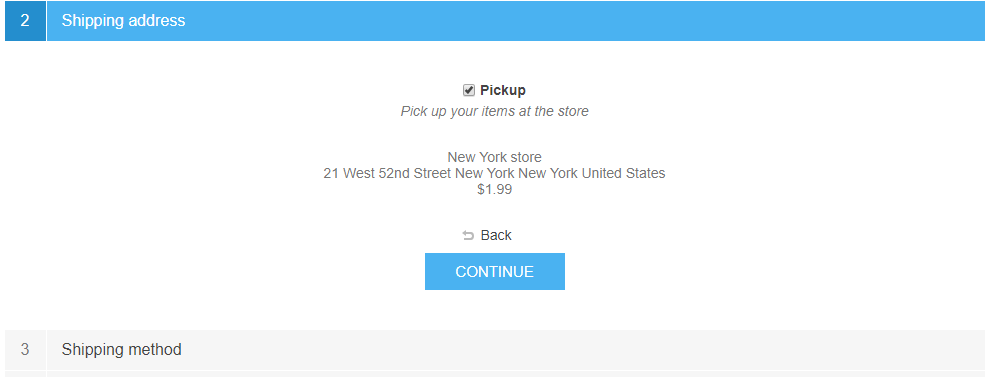Select the step 2 number badge
This screenshot has height=377, width=989.
pyautogui.click(x=25, y=21)
